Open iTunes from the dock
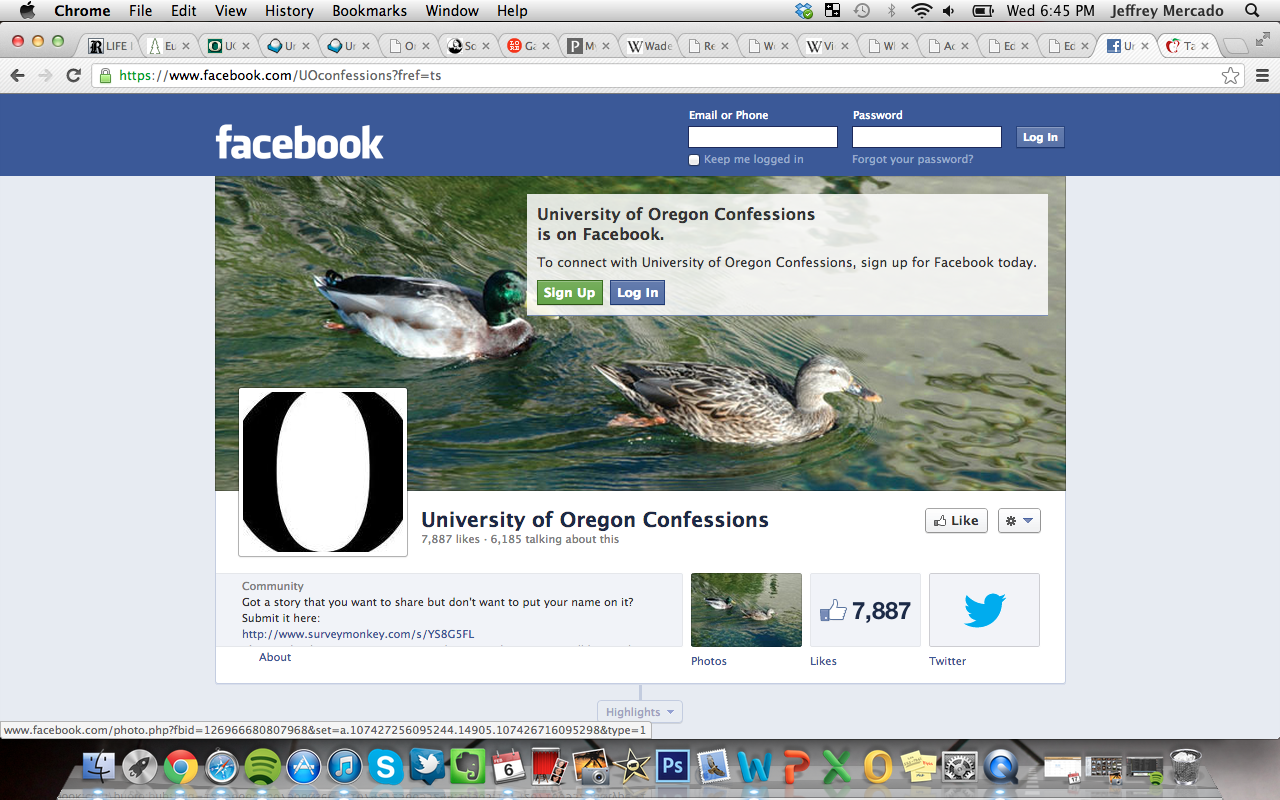The width and height of the screenshot is (1280, 800). point(344,767)
